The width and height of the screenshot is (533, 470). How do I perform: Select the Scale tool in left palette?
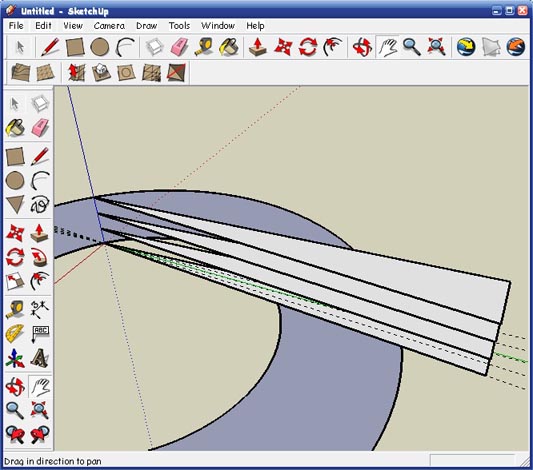(15, 282)
